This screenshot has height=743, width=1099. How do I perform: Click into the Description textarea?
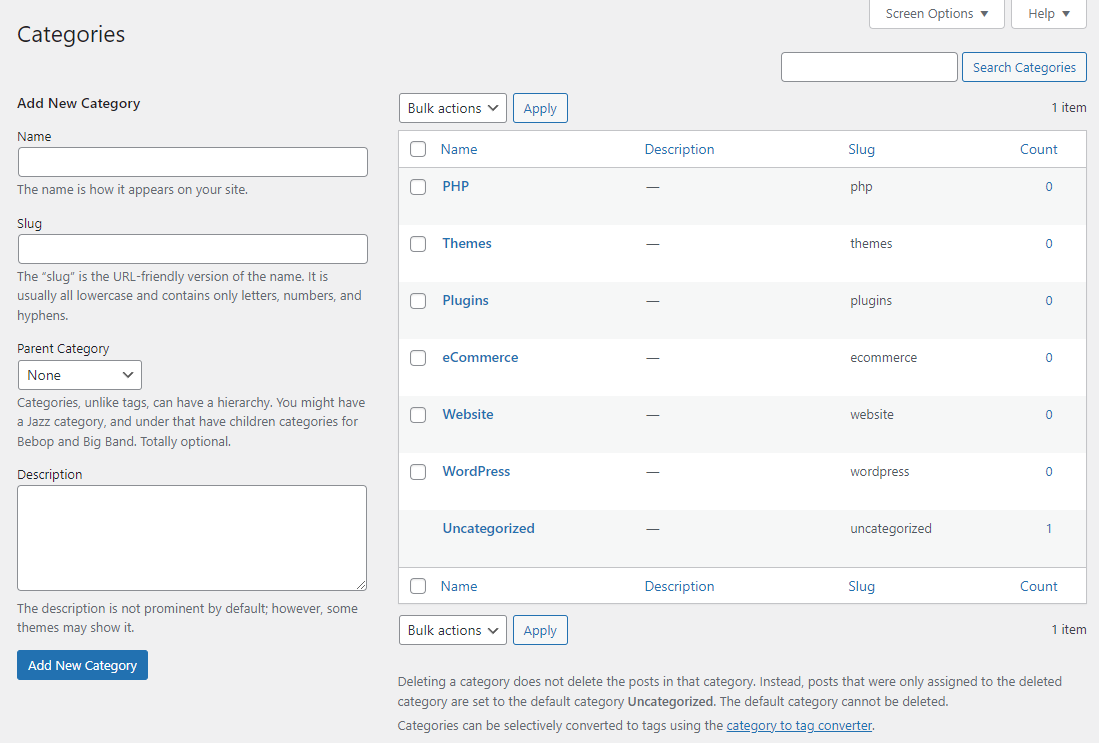click(x=192, y=538)
